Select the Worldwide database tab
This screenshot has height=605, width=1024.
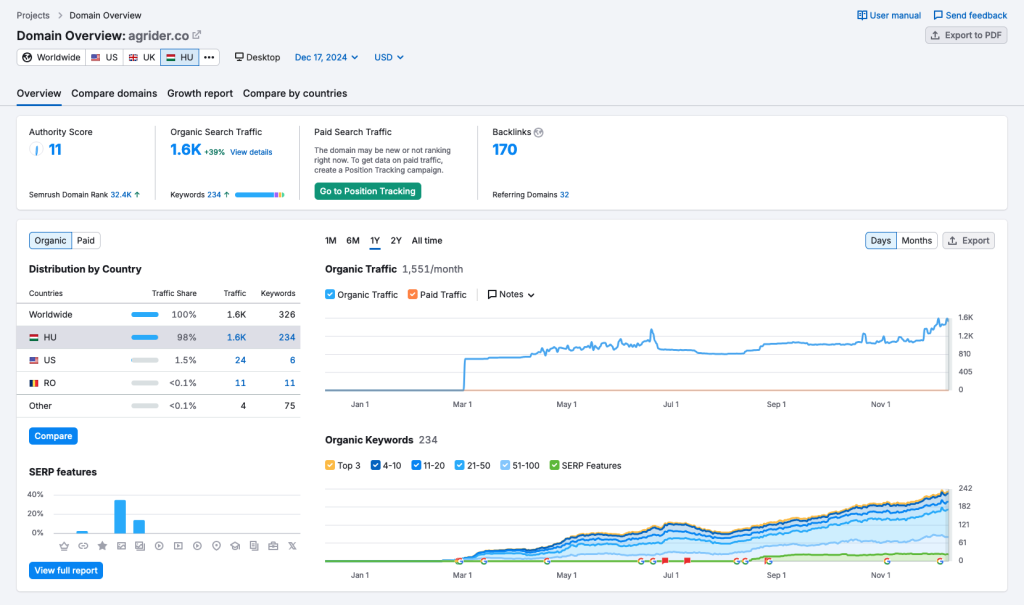[51, 57]
